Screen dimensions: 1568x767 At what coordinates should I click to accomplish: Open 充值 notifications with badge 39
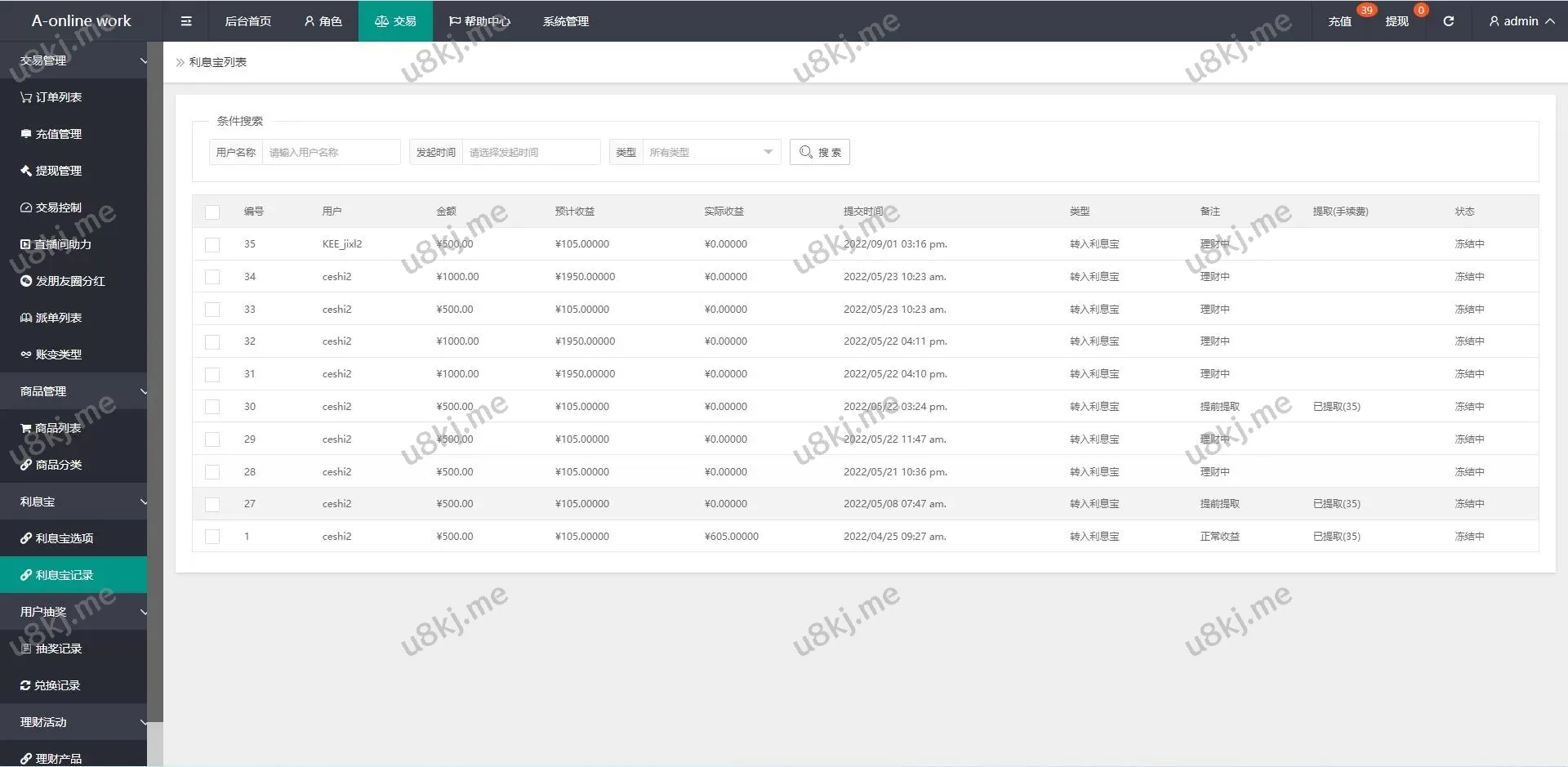point(1339,21)
